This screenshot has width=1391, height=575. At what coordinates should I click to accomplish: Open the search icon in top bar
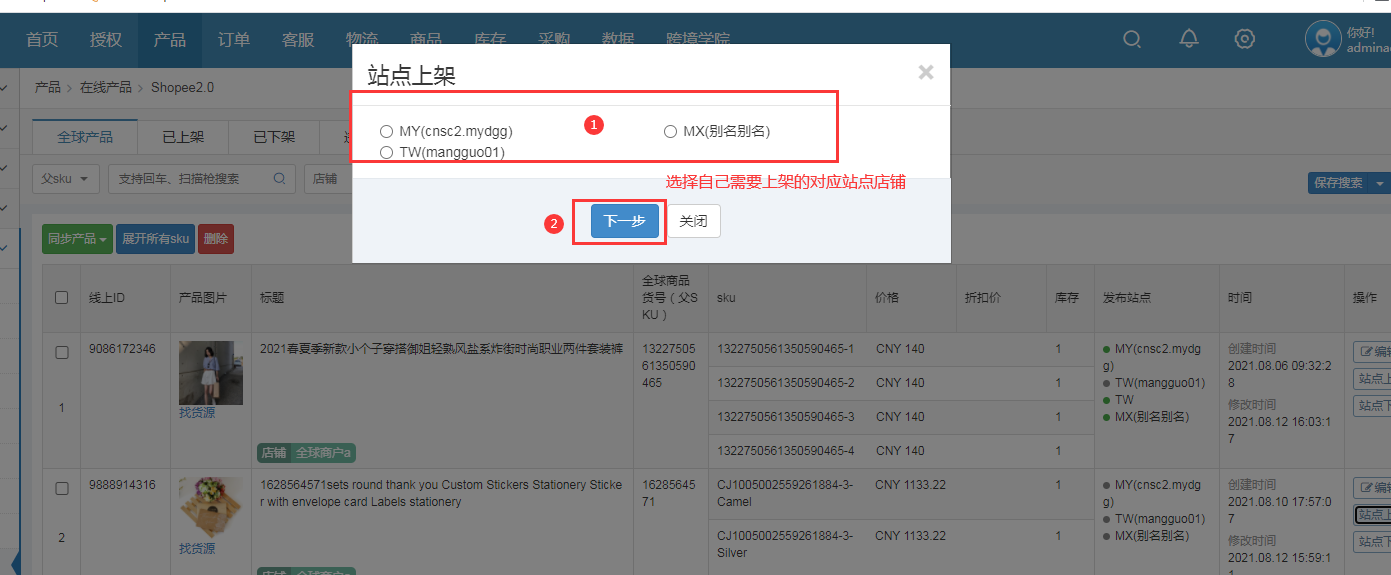(1132, 40)
